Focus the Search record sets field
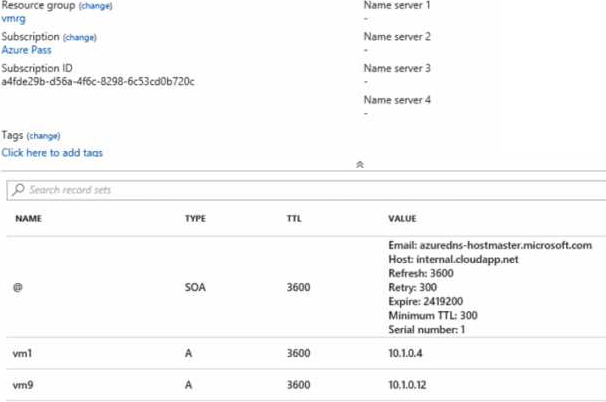This screenshot has height=402, width=606. point(300,189)
